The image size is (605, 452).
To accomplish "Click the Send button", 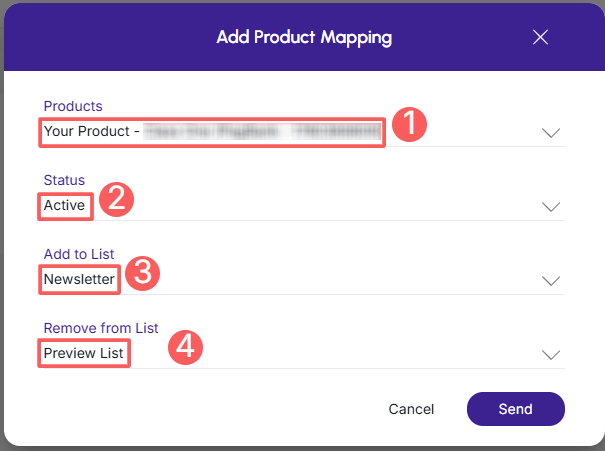I will pyautogui.click(x=515, y=409).
